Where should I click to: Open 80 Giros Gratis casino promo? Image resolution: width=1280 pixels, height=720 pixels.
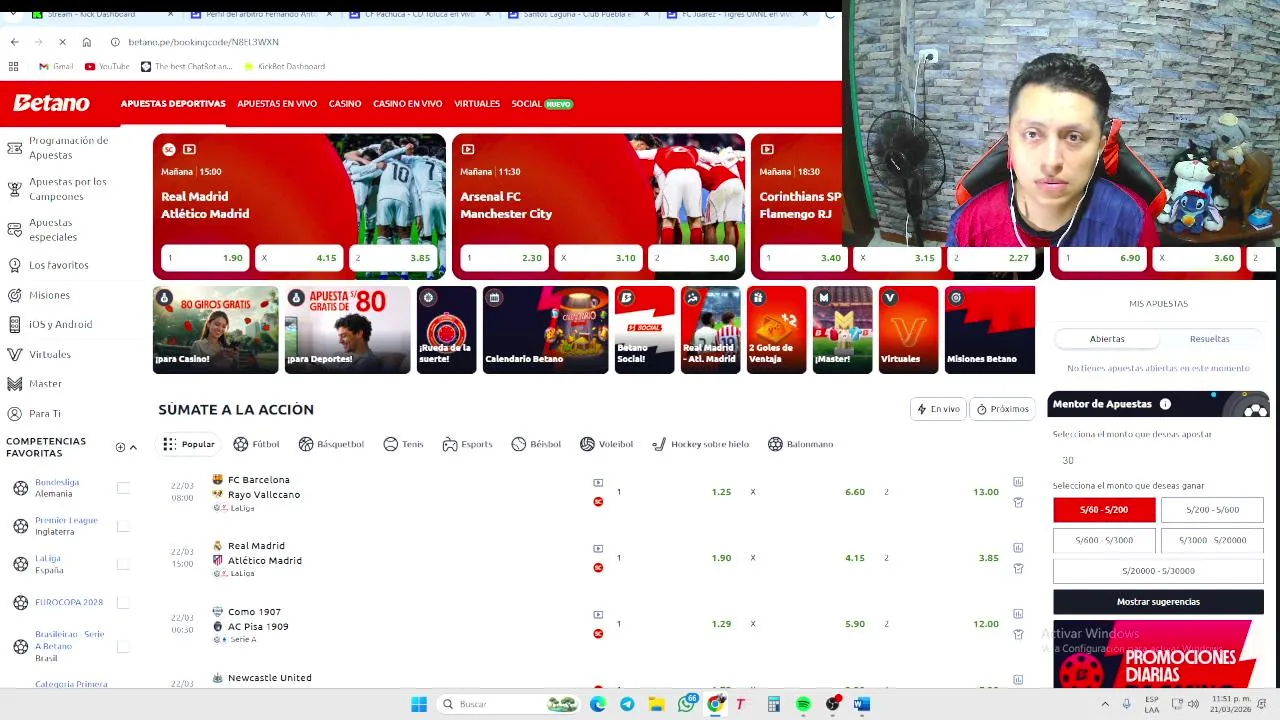pyautogui.click(x=215, y=330)
